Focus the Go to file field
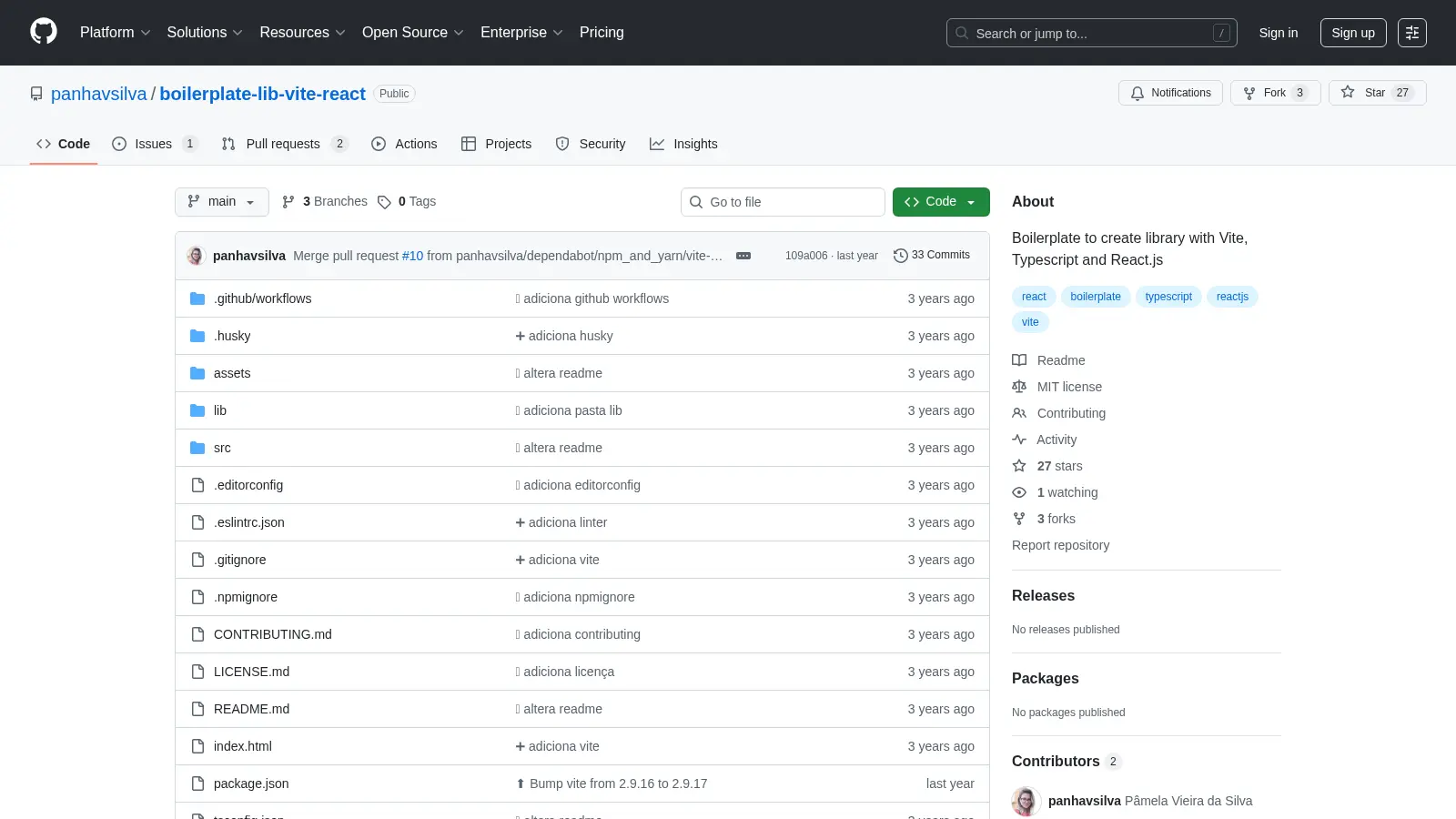1456x819 pixels. point(783,202)
